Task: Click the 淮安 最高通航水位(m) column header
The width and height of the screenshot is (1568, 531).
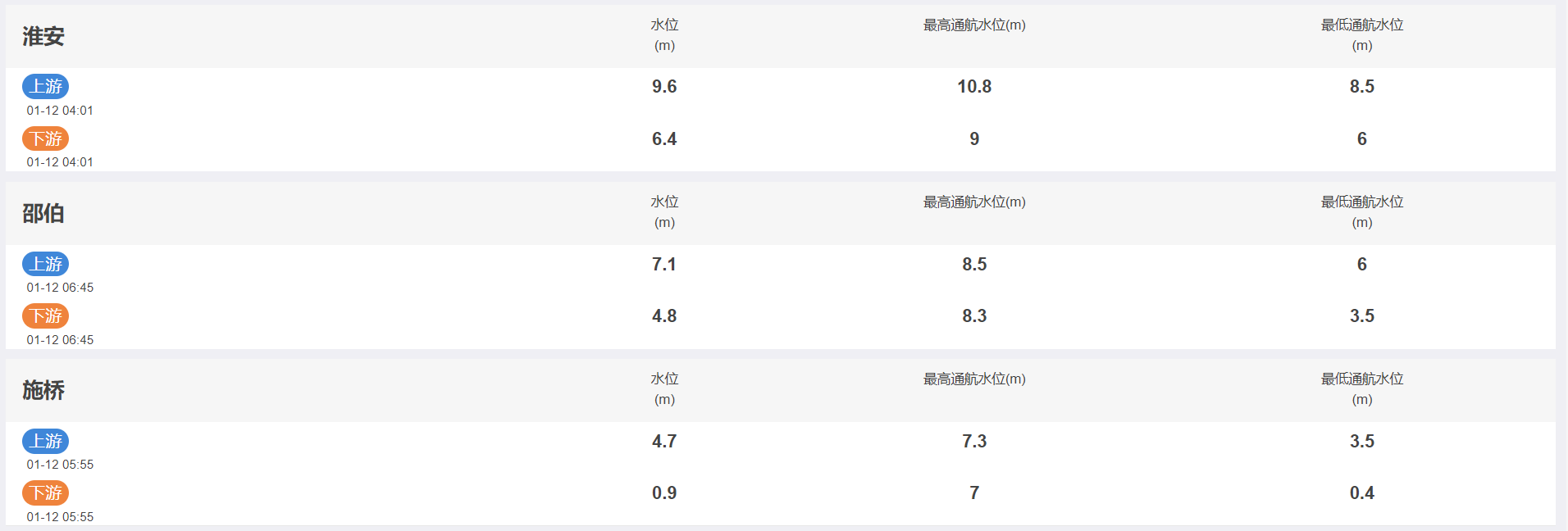Action: coord(974,25)
